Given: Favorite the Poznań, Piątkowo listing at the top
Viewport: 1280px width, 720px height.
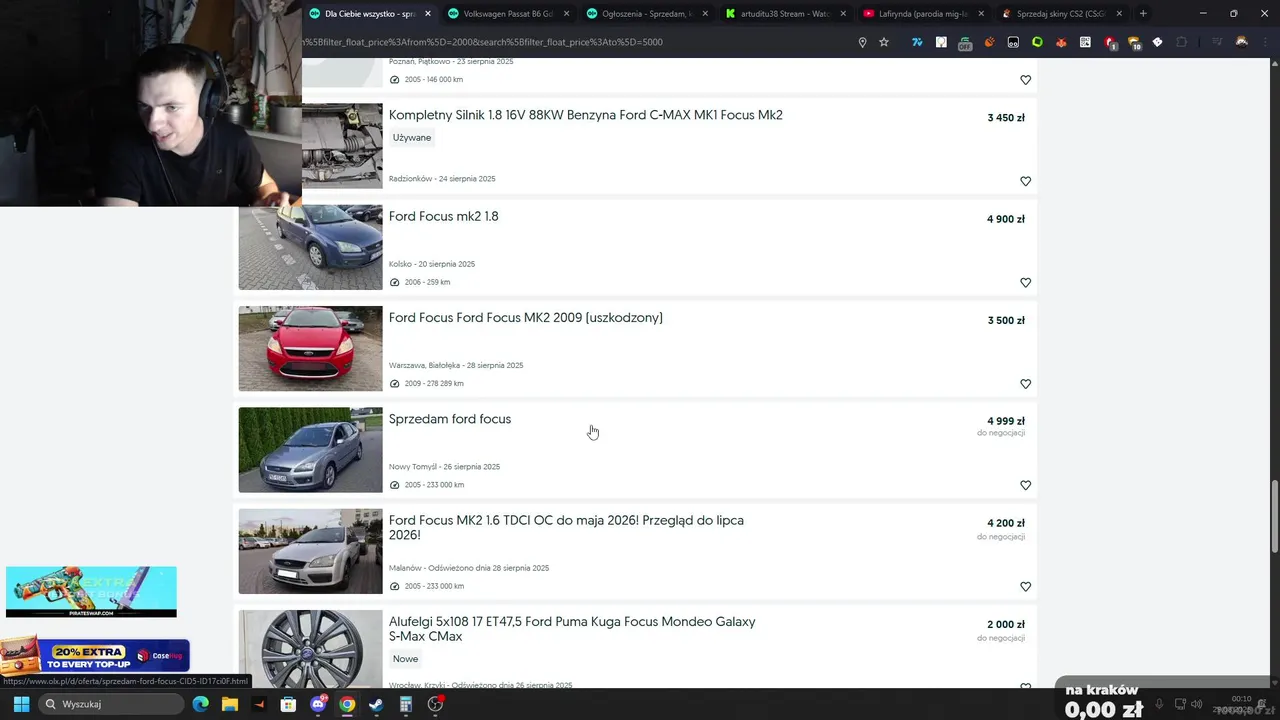Looking at the screenshot, I should tap(1025, 80).
